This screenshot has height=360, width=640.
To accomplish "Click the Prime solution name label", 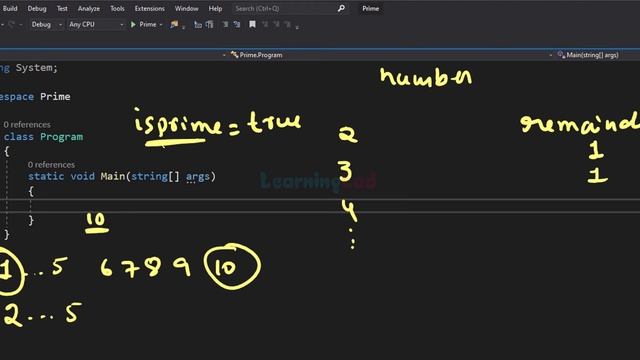I will (x=370, y=9).
